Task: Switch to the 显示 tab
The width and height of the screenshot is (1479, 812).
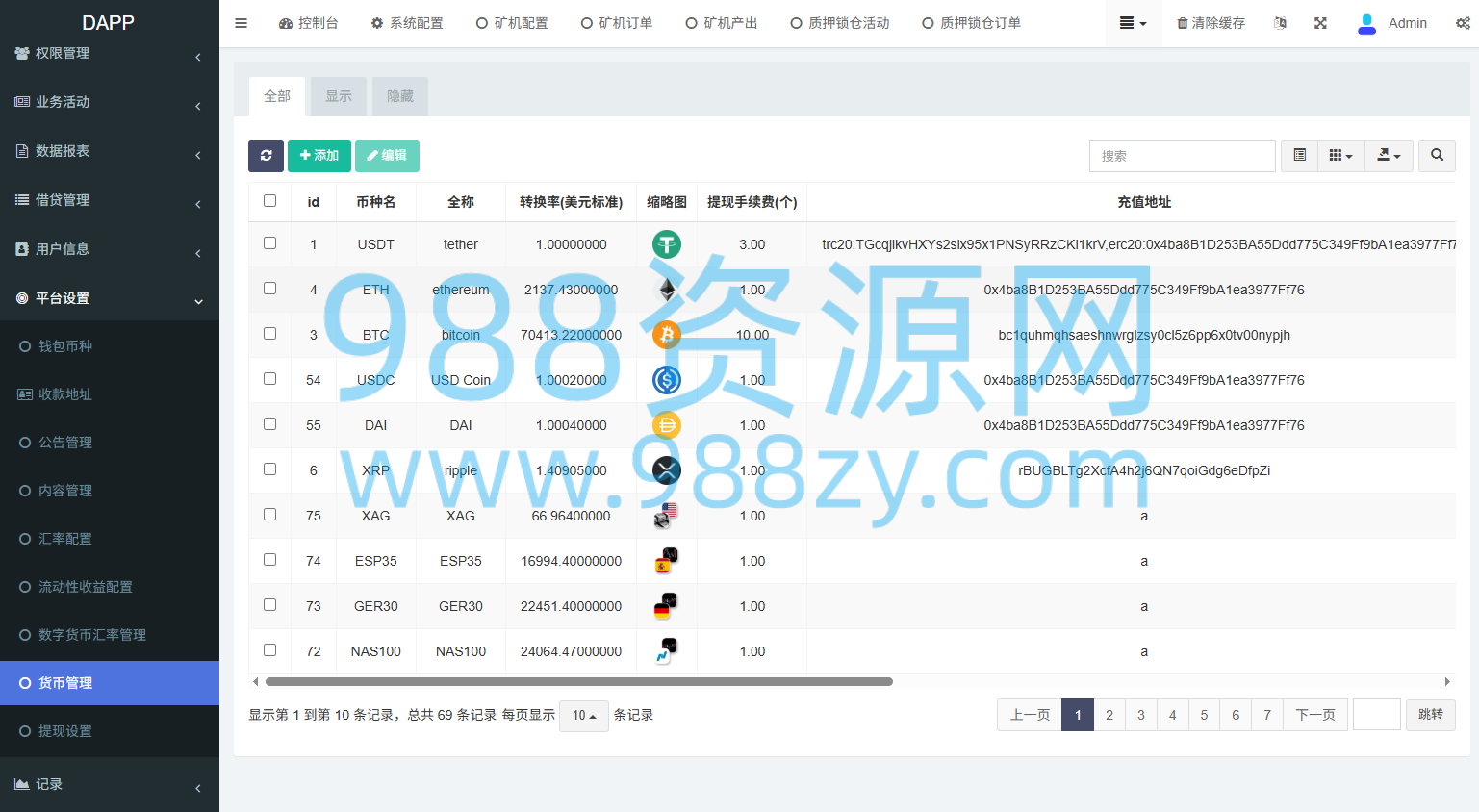Action: click(x=339, y=96)
